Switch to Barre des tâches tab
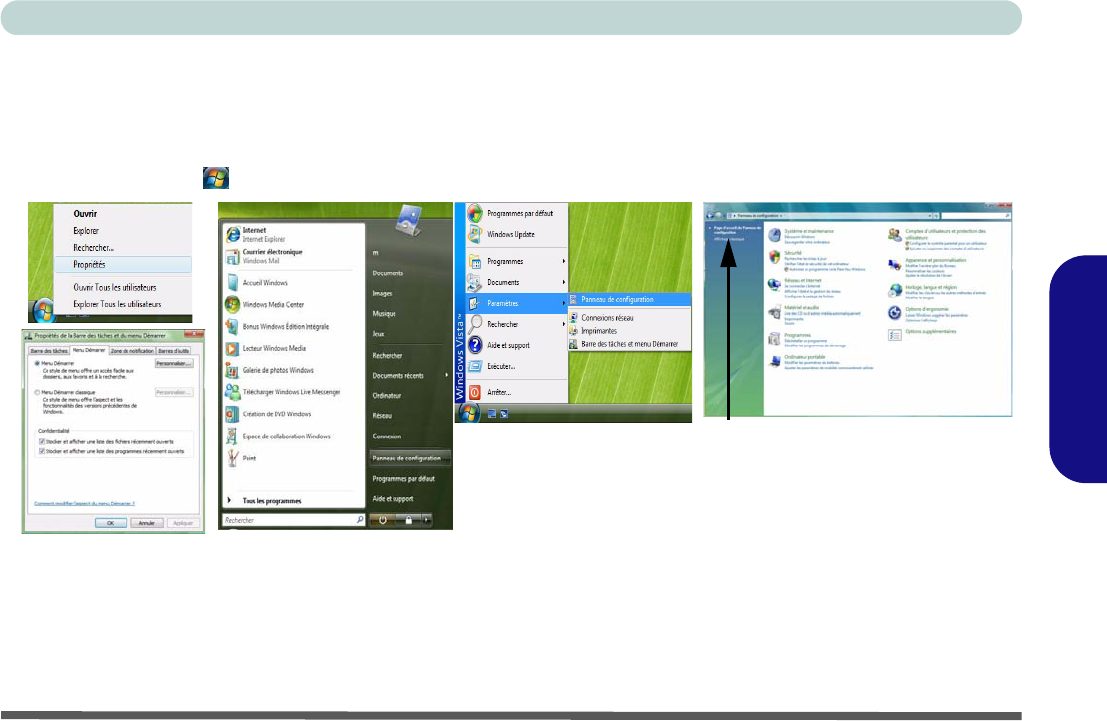 pyautogui.click(x=49, y=351)
